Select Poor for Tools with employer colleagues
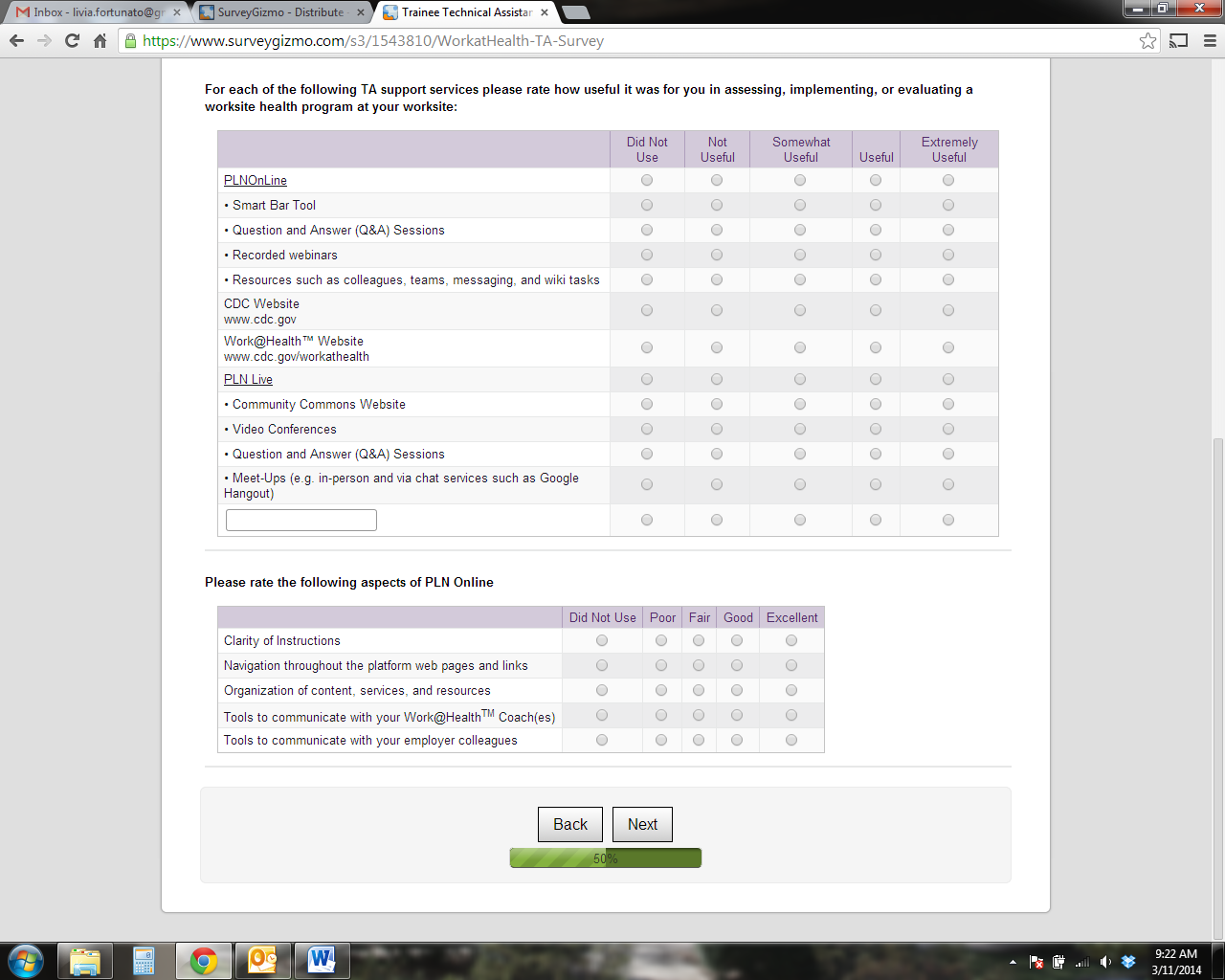Viewport: 1225px width, 980px height. 661,740
